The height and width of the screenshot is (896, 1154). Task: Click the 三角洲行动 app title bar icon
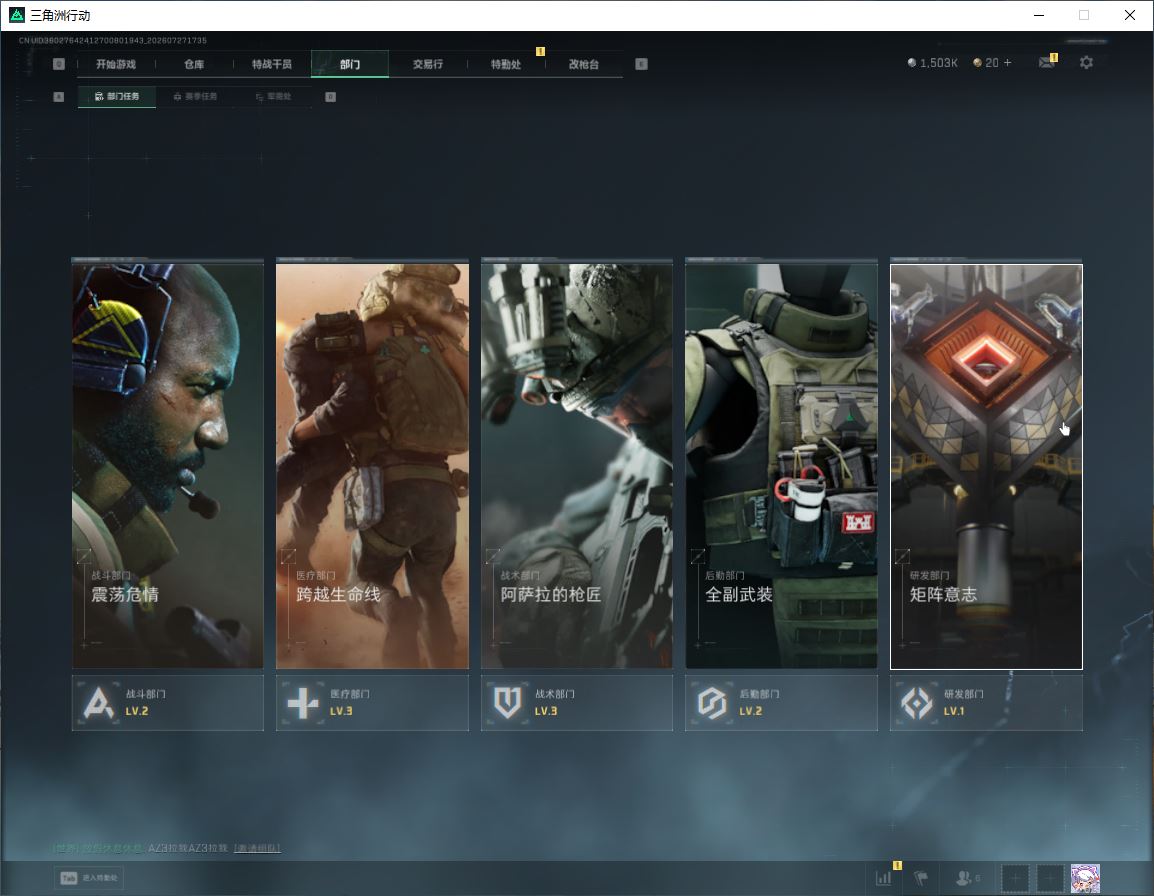click(x=17, y=15)
